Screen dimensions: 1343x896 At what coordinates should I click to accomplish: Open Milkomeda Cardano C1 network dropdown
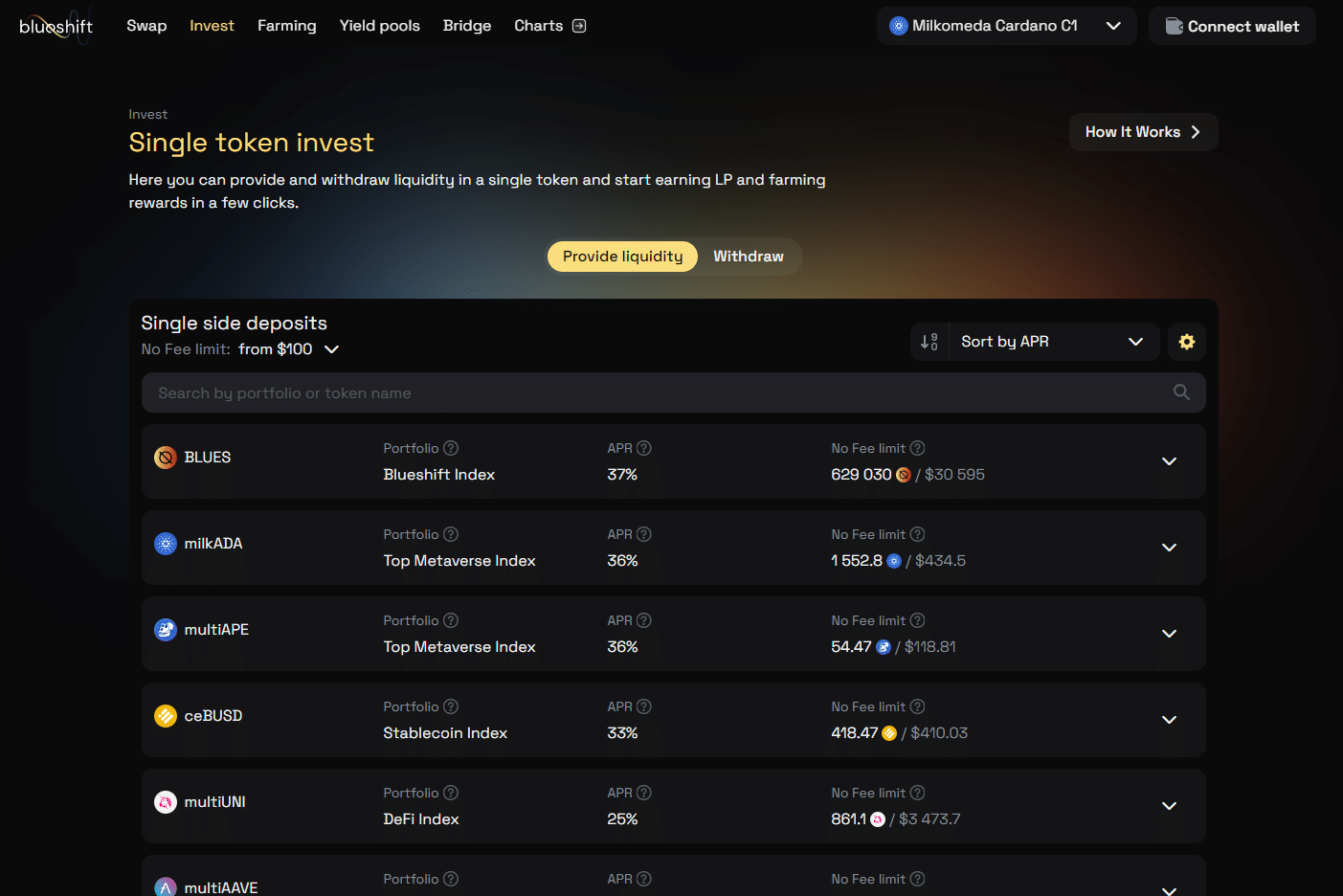(x=1006, y=26)
